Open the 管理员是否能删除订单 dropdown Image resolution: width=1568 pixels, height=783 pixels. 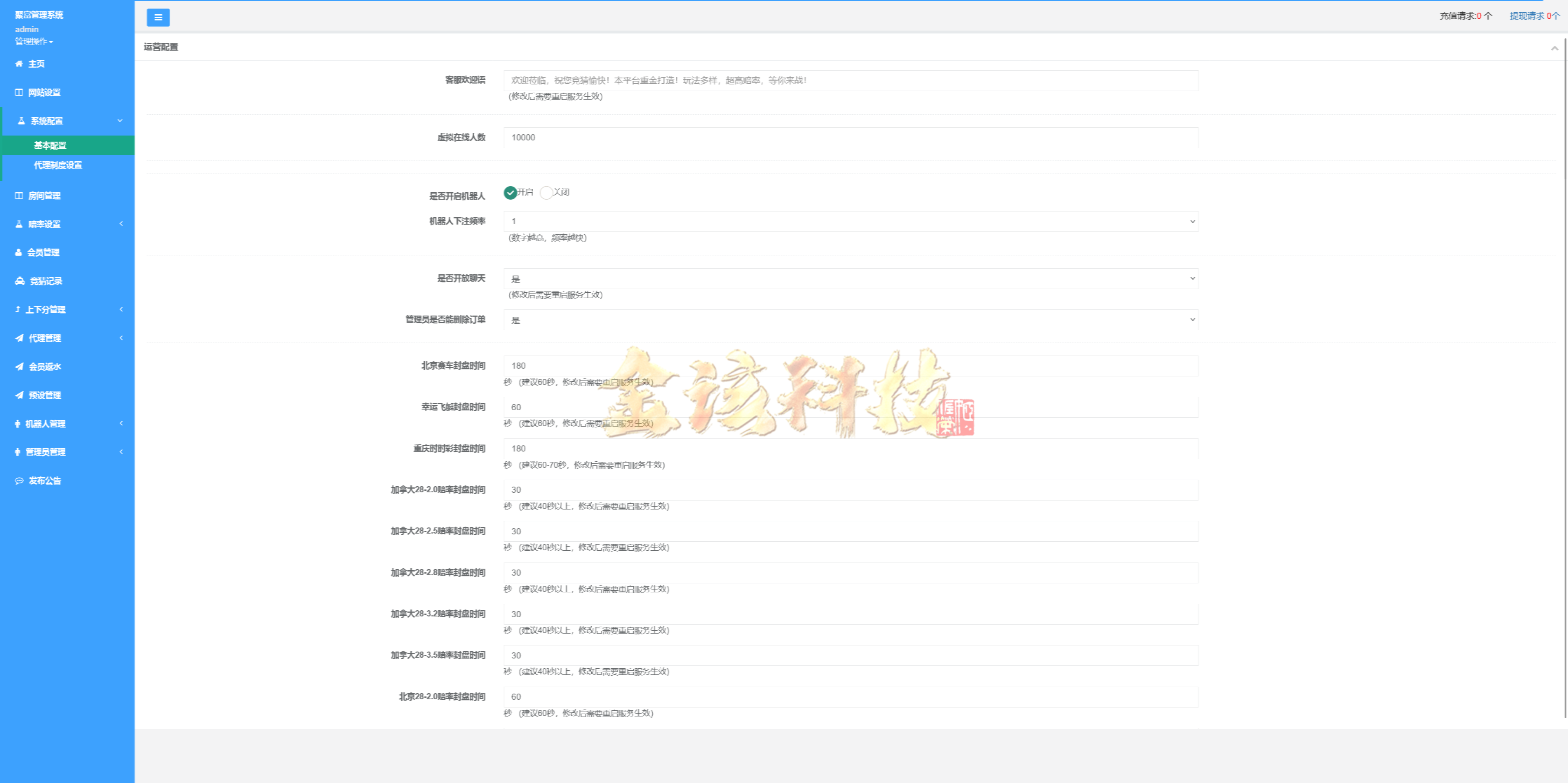850,319
